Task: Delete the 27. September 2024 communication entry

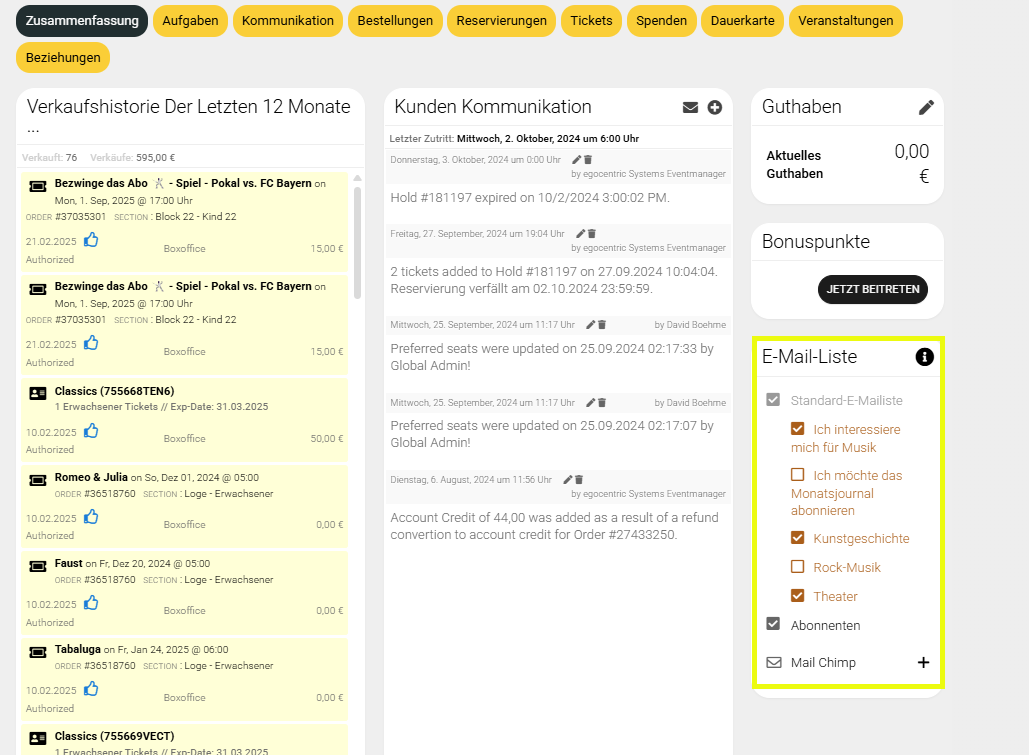Action: (592, 234)
